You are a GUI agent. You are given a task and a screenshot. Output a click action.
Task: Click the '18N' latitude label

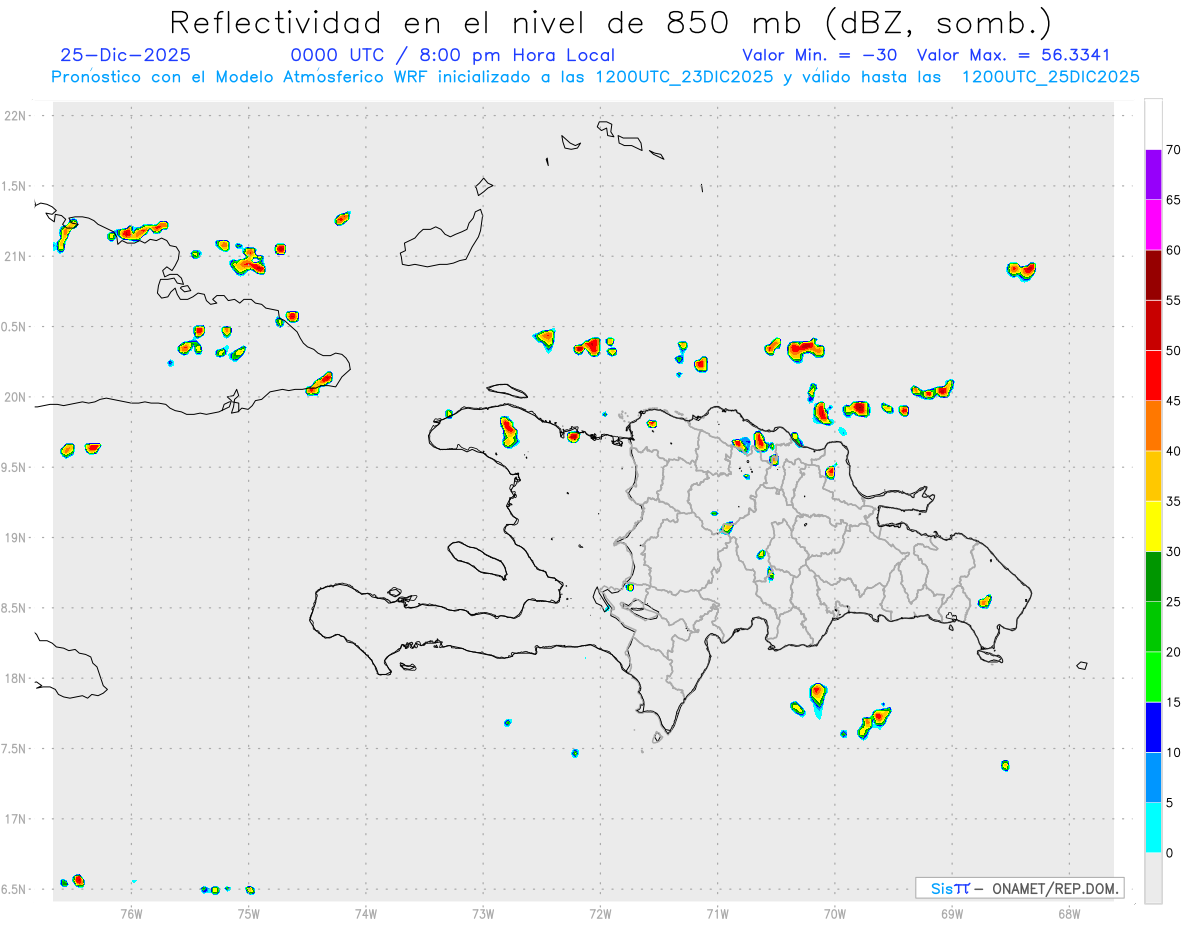(16, 678)
